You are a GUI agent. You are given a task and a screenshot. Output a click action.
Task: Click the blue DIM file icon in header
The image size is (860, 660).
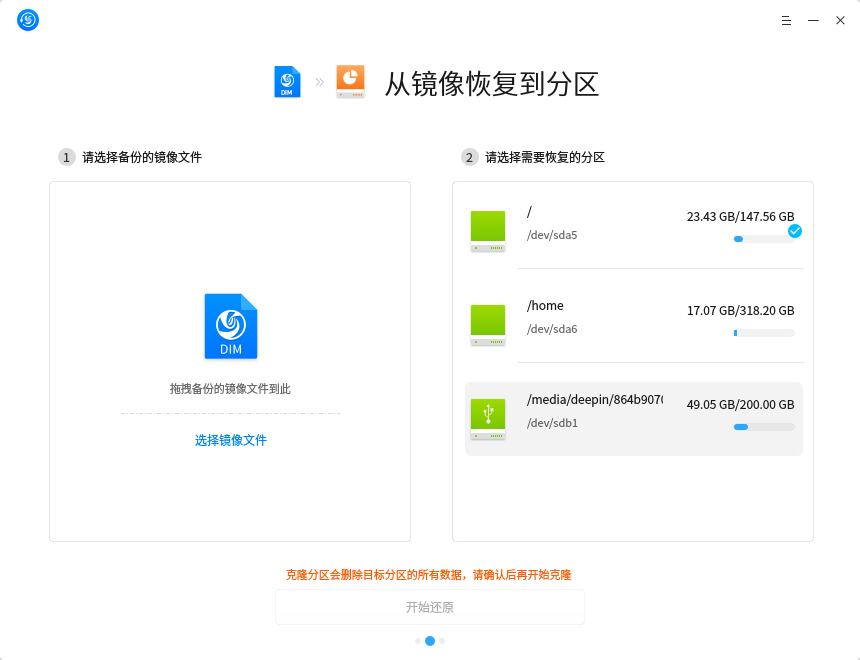[287, 82]
